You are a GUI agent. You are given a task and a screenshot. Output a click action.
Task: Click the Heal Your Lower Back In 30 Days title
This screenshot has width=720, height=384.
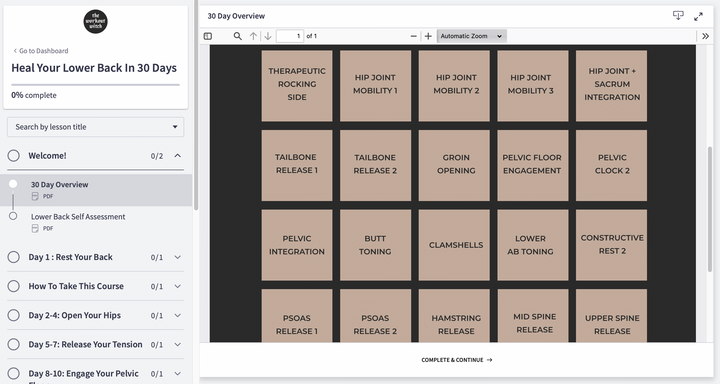tap(94, 68)
